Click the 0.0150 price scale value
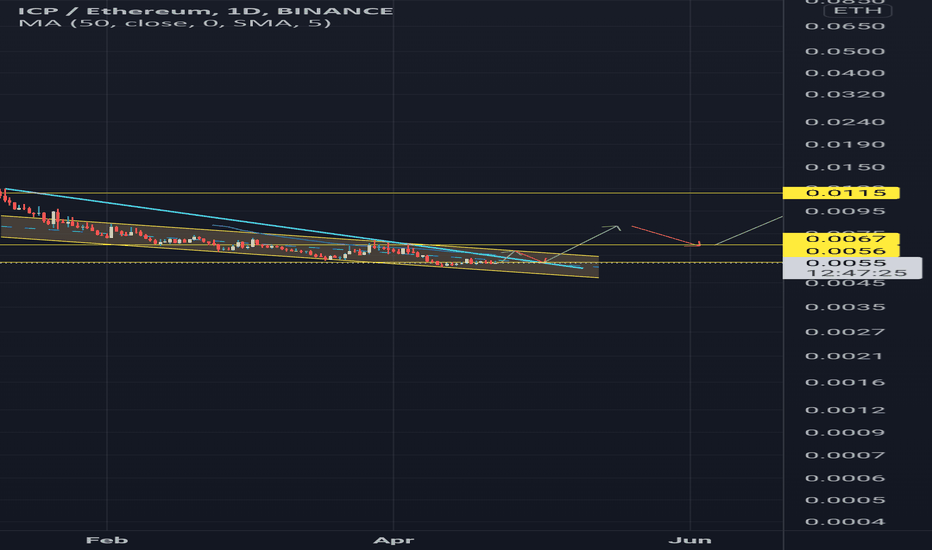The width and height of the screenshot is (932, 550). click(x=845, y=167)
